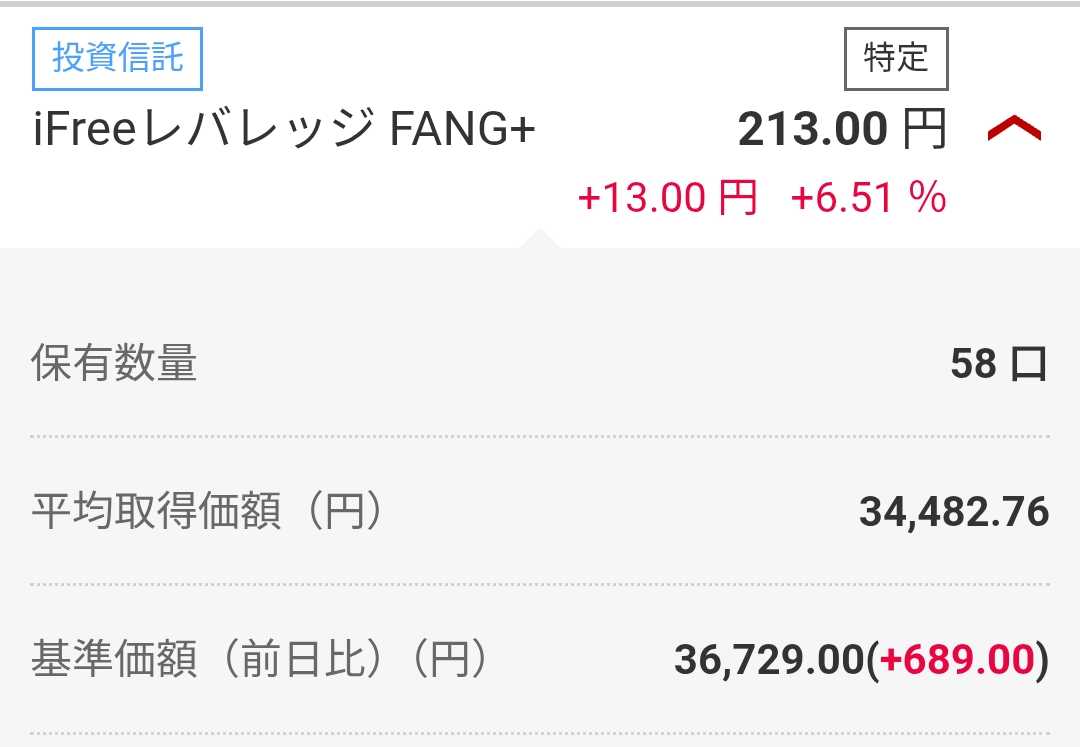Tap the +13.00 円 profit figure
The height and width of the screenshot is (747, 1080).
coord(667,198)
